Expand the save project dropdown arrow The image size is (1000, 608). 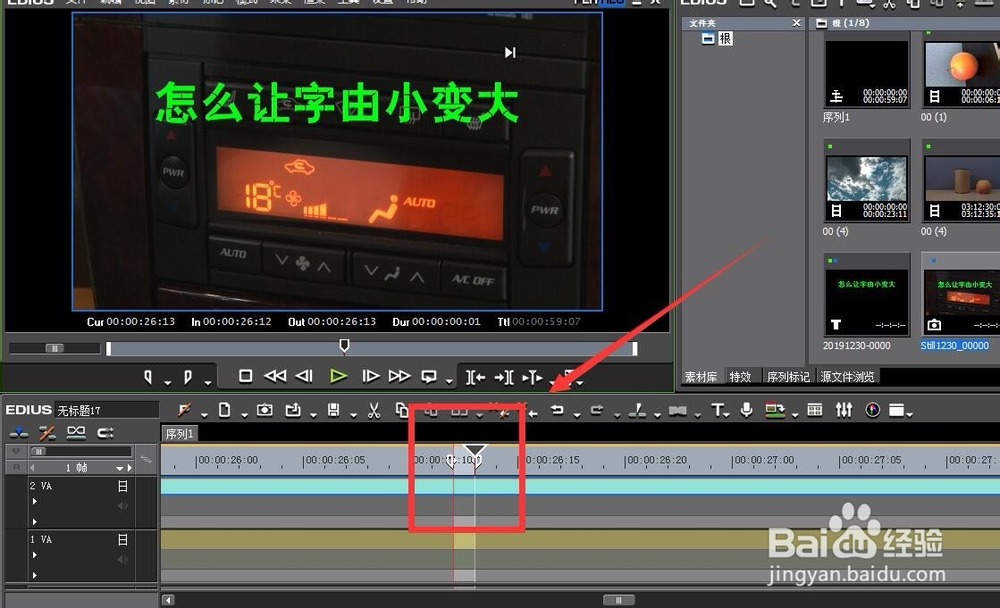coord(353,415)
